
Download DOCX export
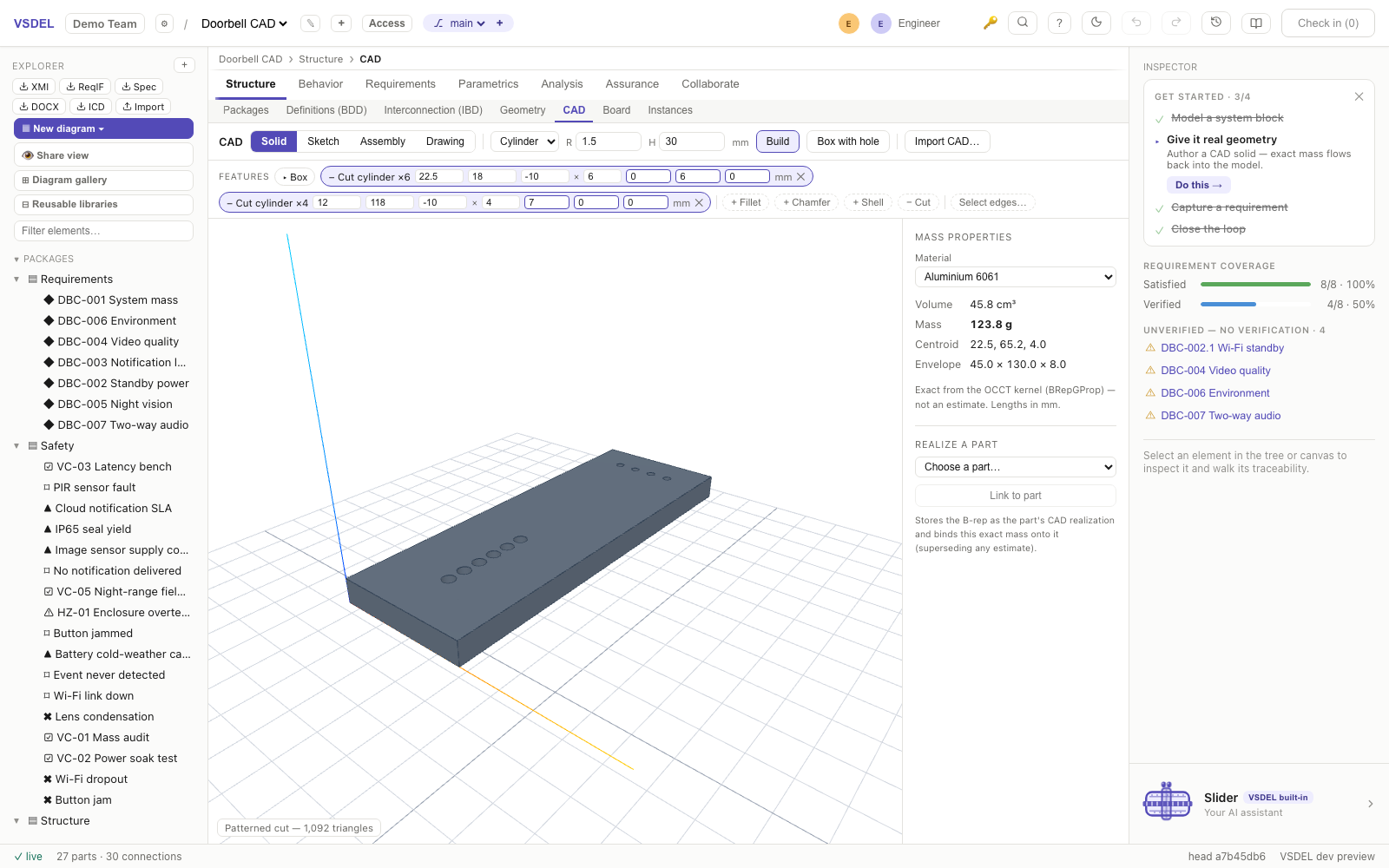[x=39, y=107]
